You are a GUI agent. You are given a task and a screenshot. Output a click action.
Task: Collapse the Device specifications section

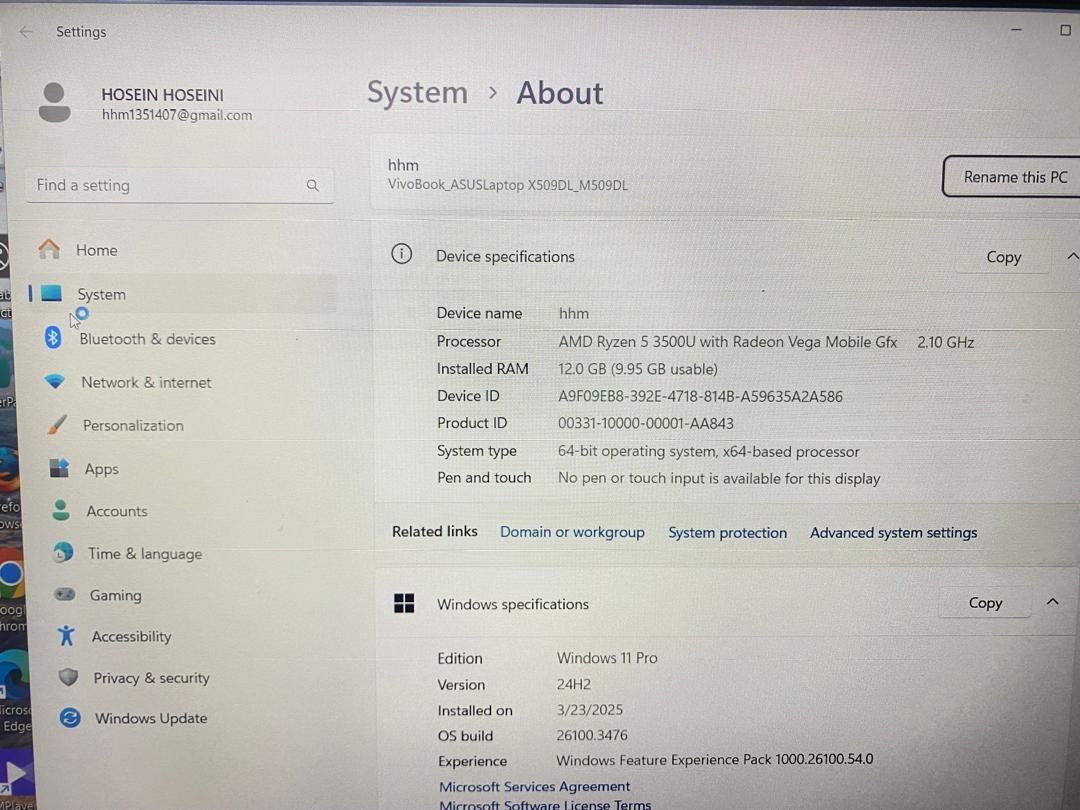point(1072,256)
